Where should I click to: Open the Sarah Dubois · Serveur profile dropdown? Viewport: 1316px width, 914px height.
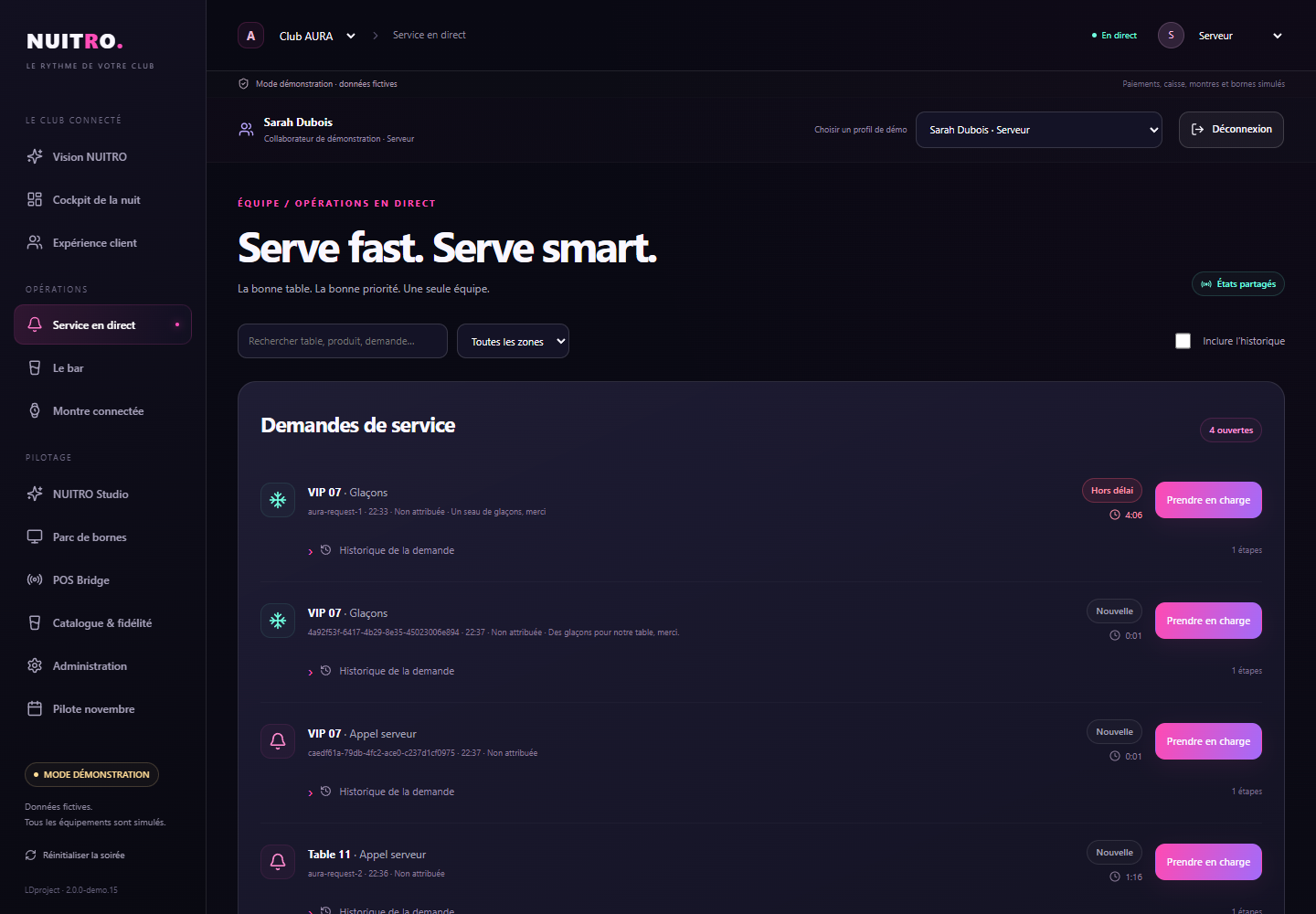tap(1039, 130)
